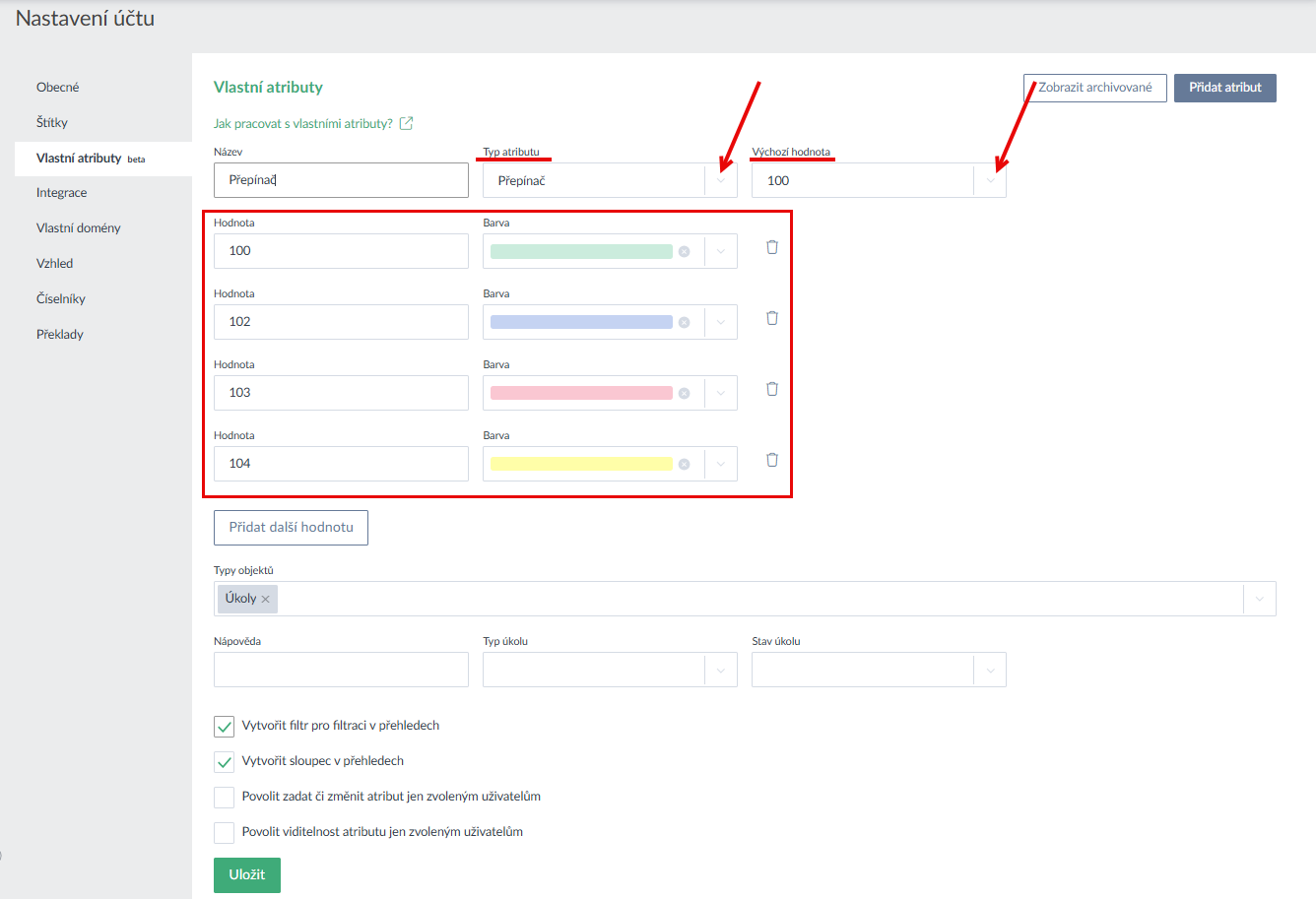Click the yellow color swatch for value 104
This screenshot has width=1316, height=899.
[581, 464]
